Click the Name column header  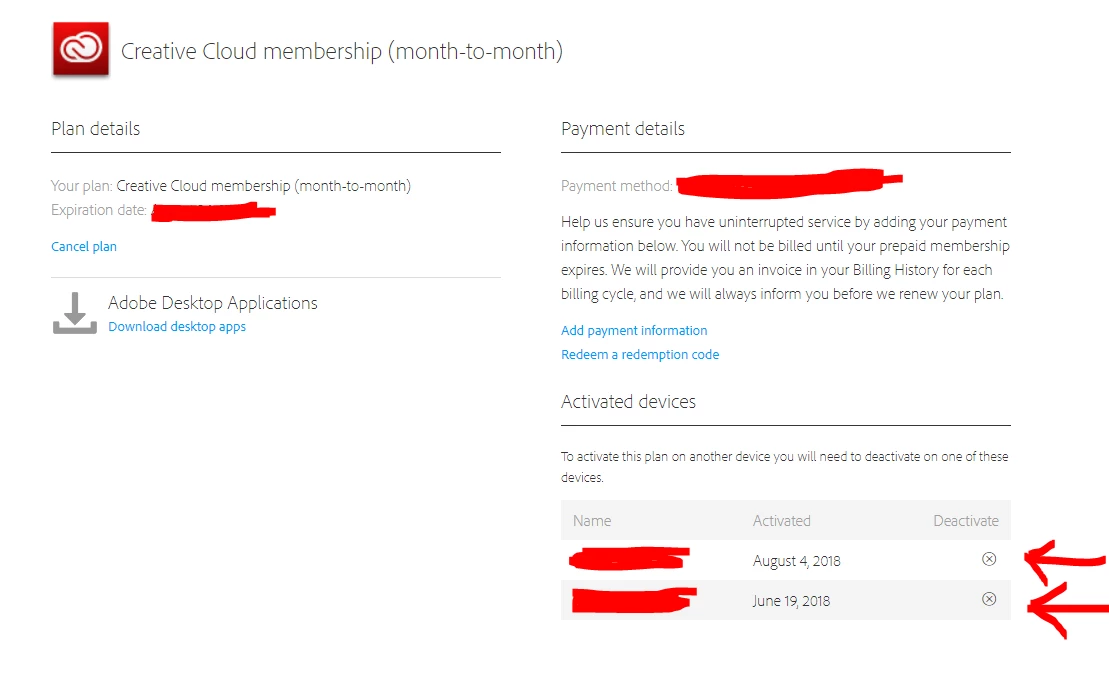592,521
